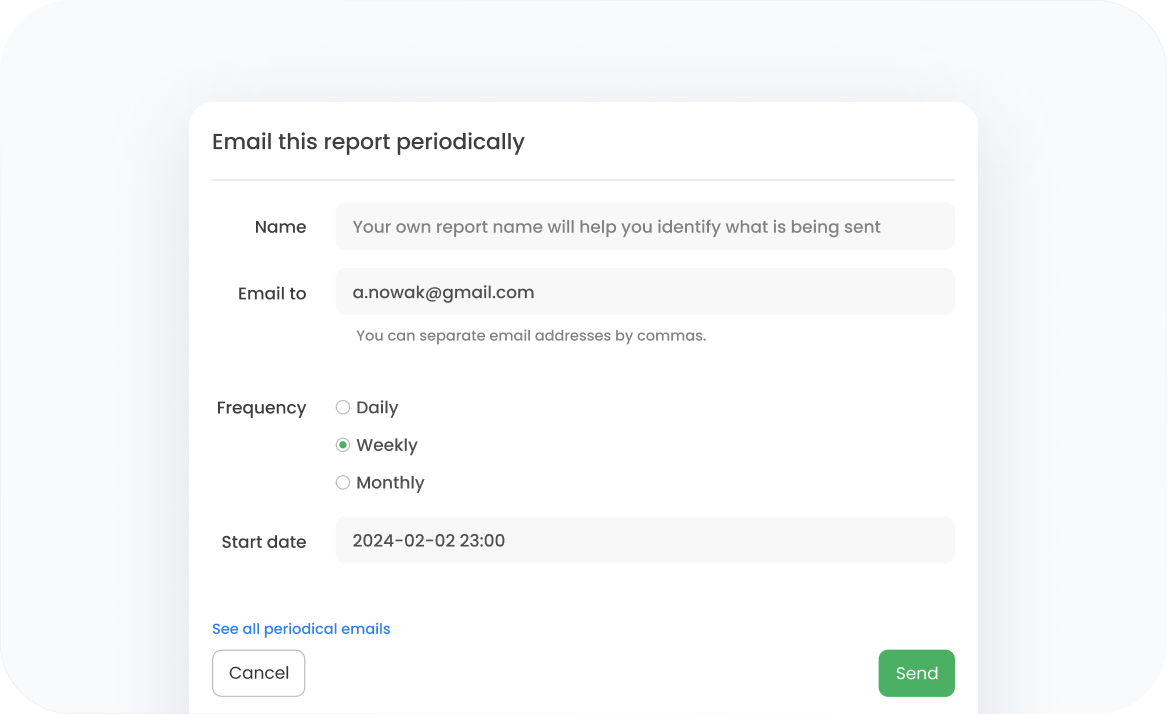Screen dimensions: 1167x714
Task: Click the "Weekly" option label text
Action: pyautogui.click(x=387, y=445)
